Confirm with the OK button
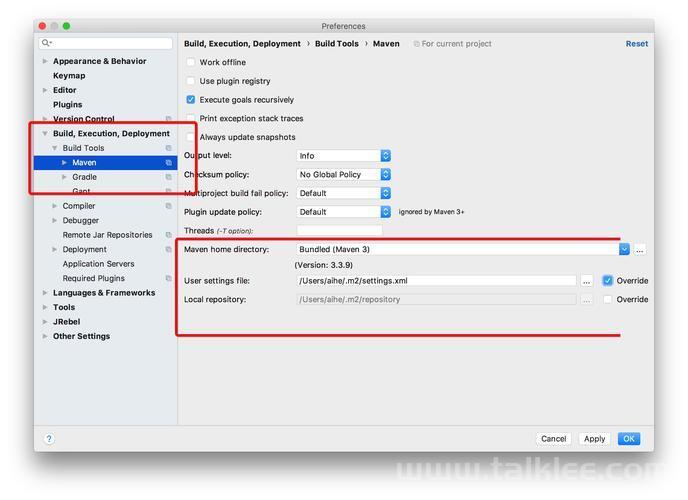Viewport: 688px width, 500px height. (629, 439)
